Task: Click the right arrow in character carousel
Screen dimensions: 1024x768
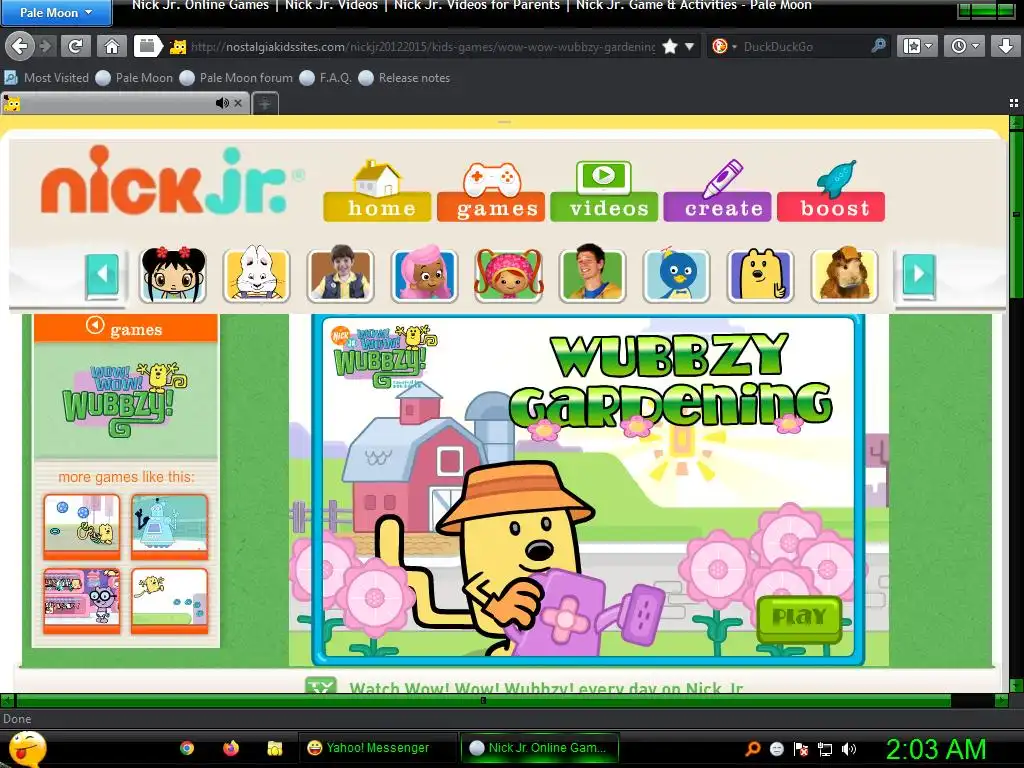Action: tap(920, 274)
